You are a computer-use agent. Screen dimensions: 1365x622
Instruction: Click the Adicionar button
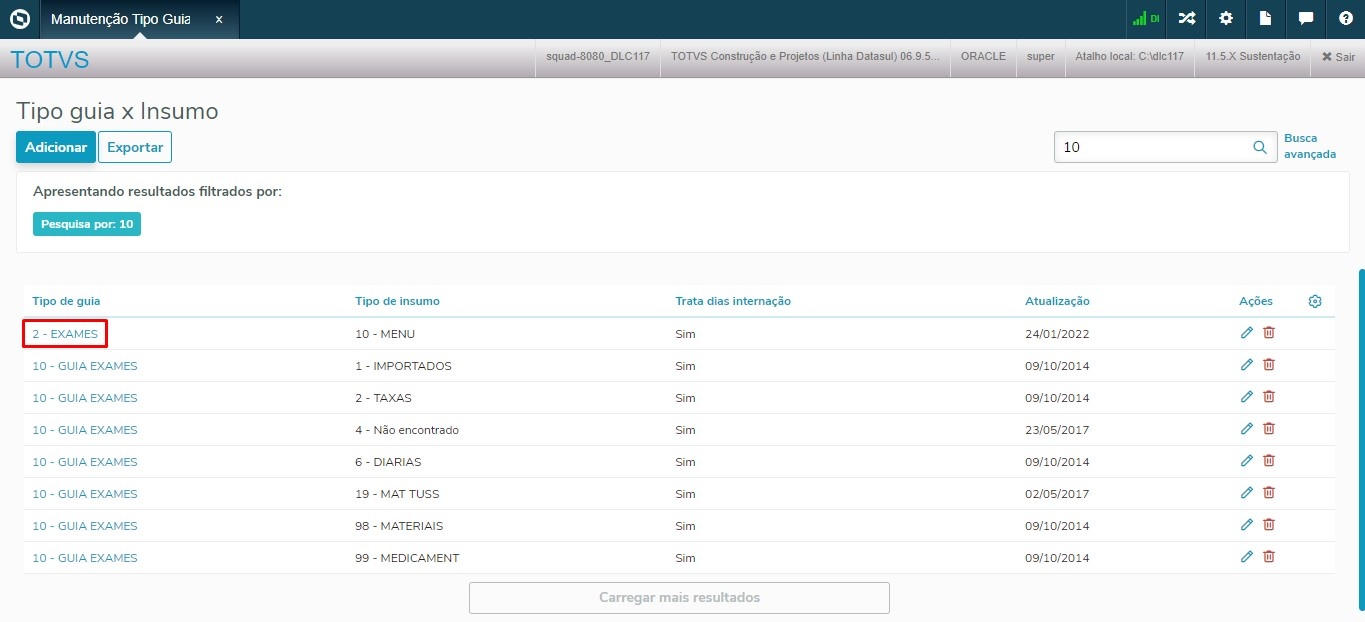56,147
